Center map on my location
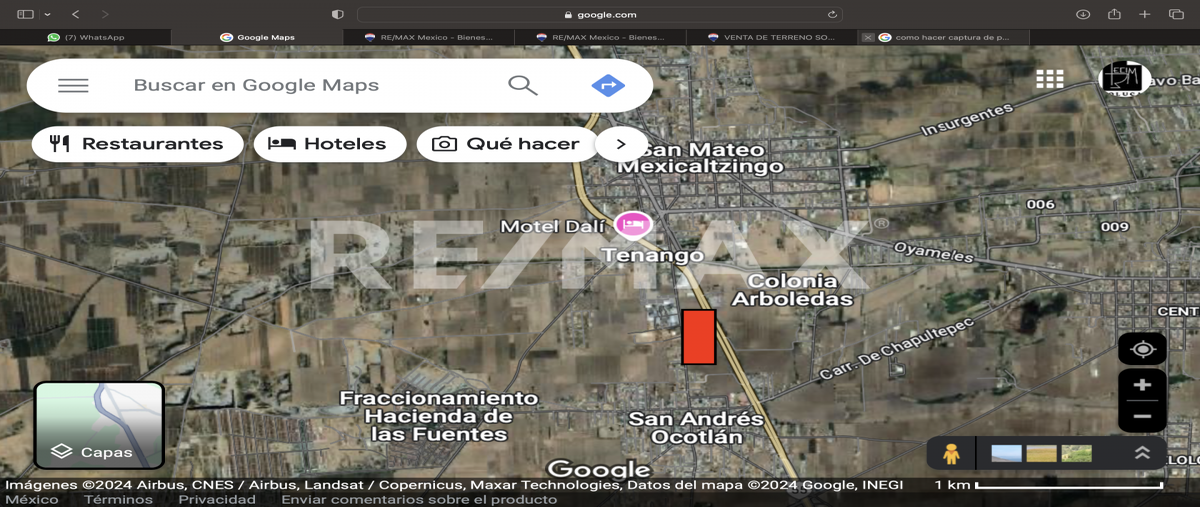The width and height of the screenshot is (1200, 507). pos(1142,349)
